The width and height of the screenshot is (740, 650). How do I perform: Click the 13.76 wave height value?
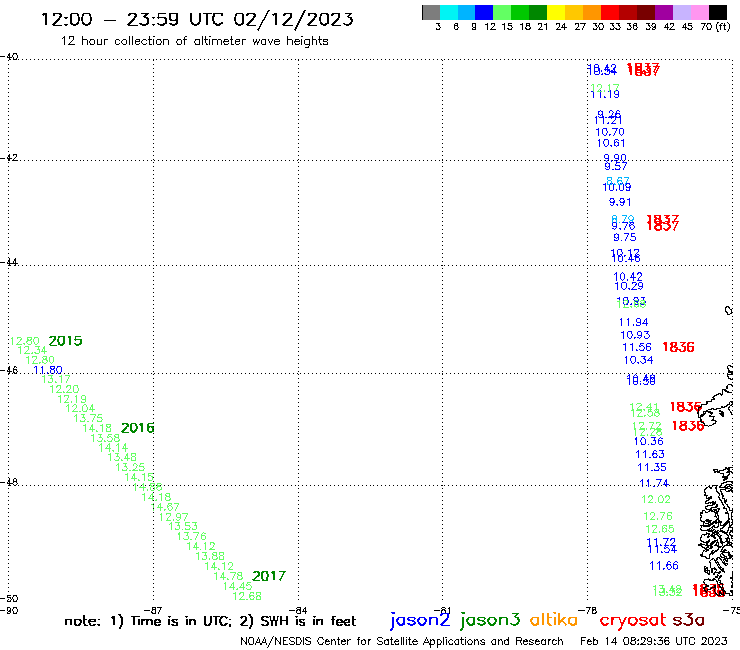(x=192, y=536)
